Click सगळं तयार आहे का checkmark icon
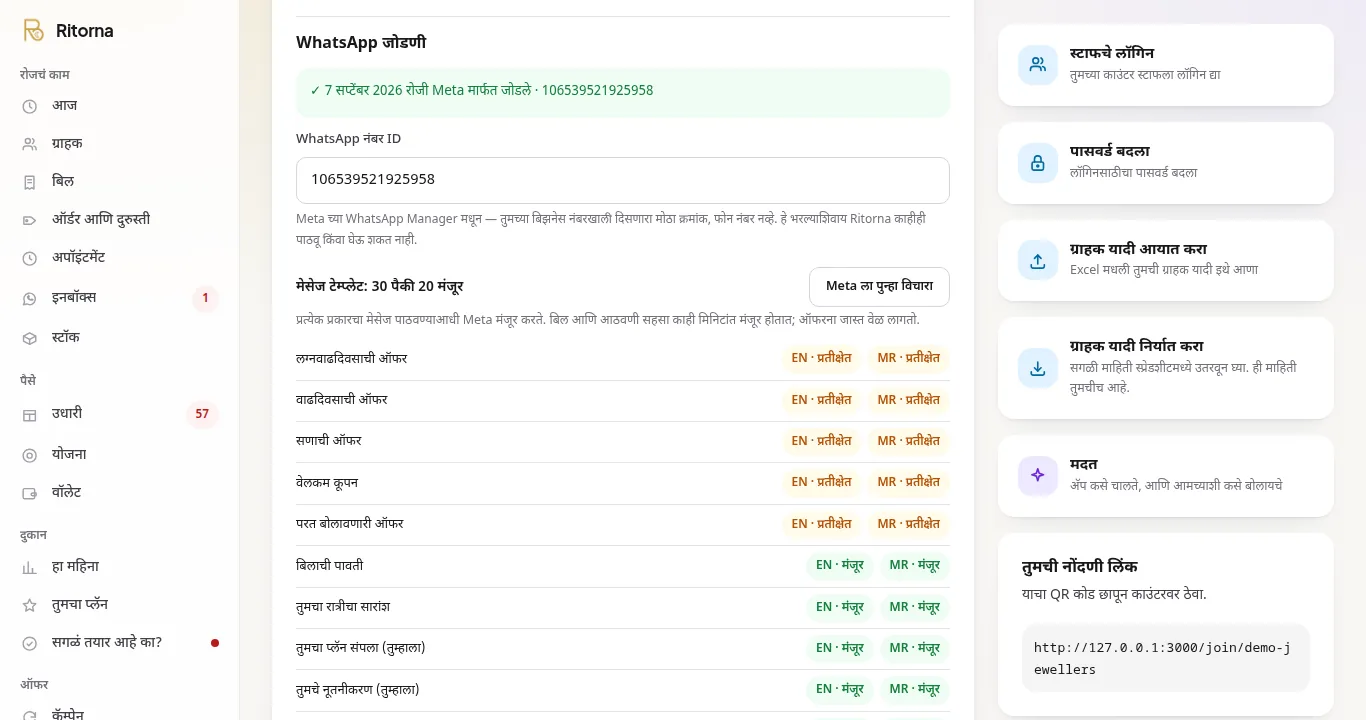Viewport: 1366px width, 720px height. pos(30,643)
